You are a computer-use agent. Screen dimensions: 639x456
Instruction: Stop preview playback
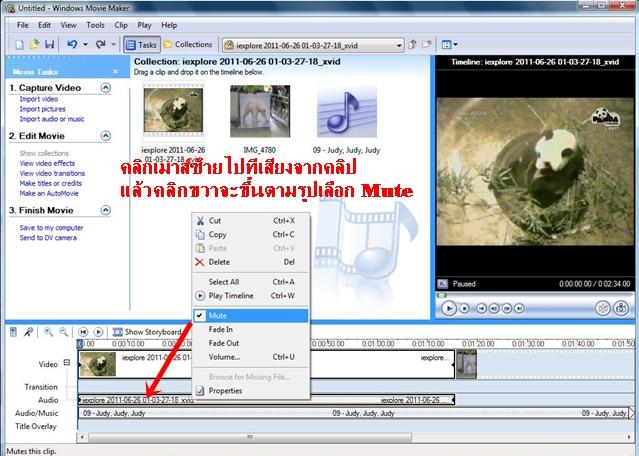(x=464, y=308)
